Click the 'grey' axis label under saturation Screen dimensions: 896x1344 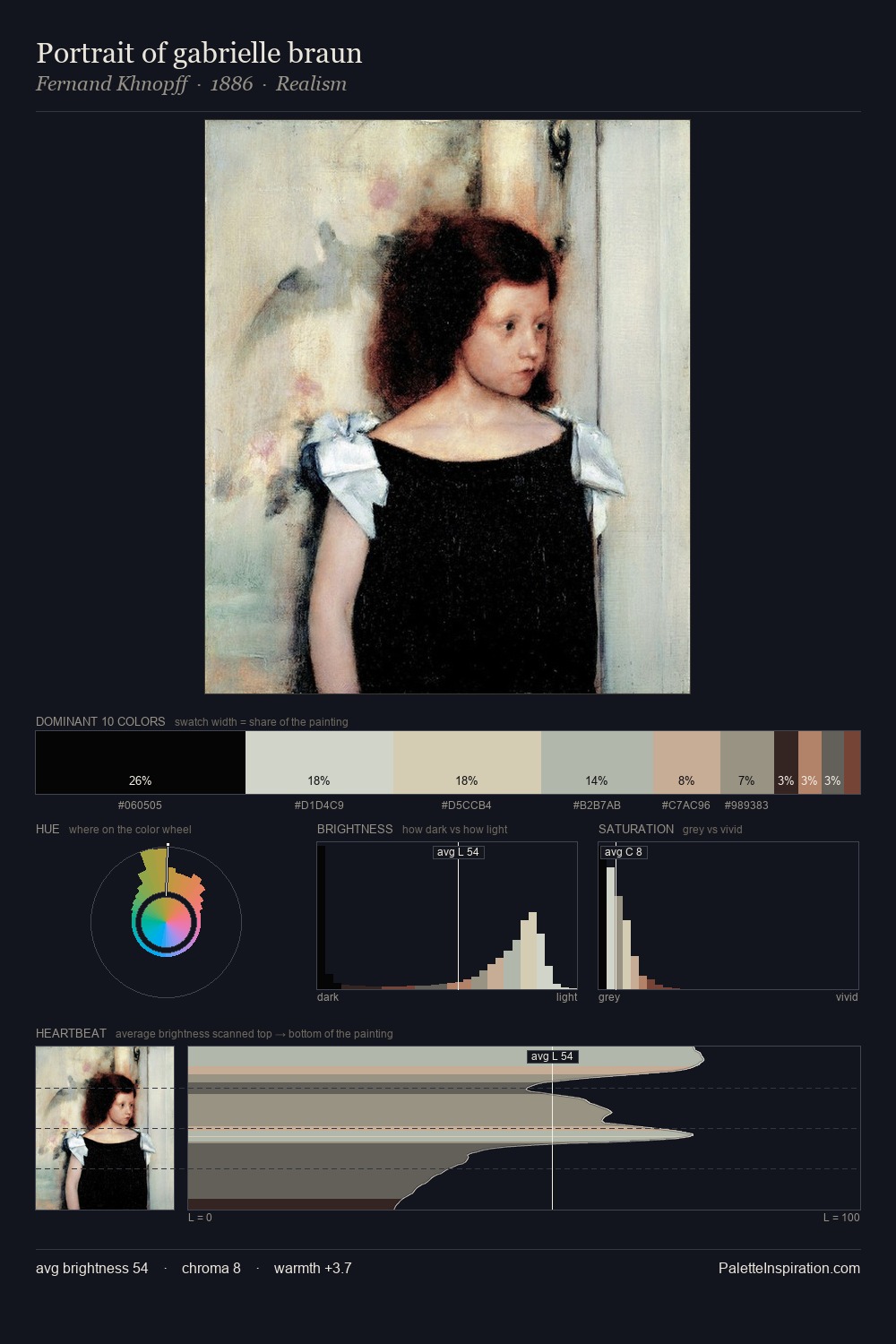[x=609, y=997]
